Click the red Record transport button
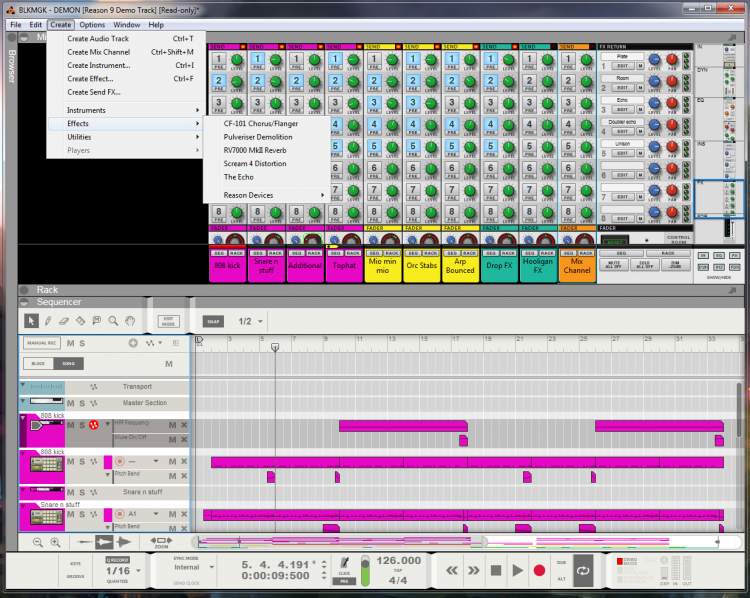750x598 pixels. (540, 570)
